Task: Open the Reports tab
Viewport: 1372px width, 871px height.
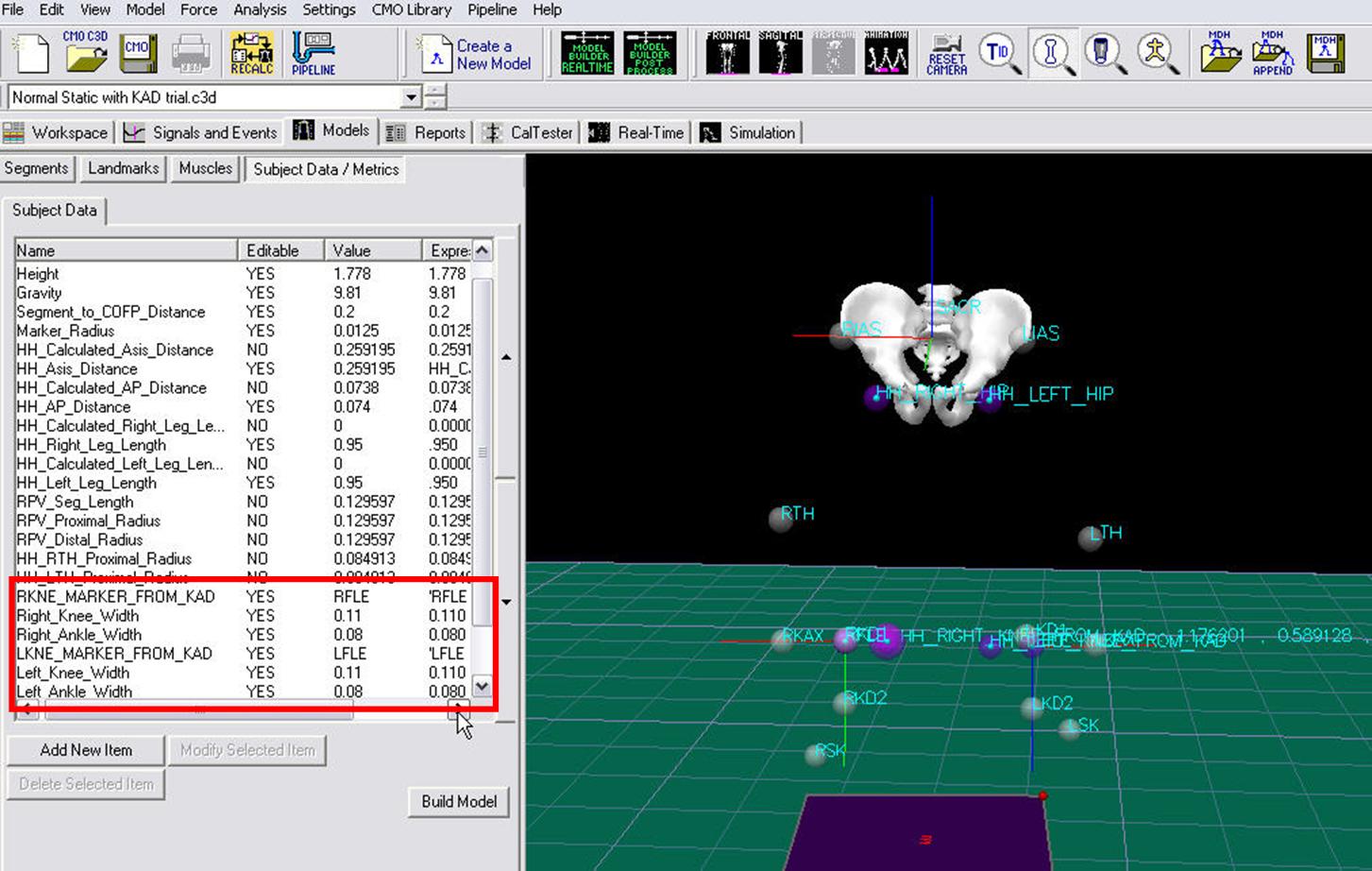Action: (427, 132)
